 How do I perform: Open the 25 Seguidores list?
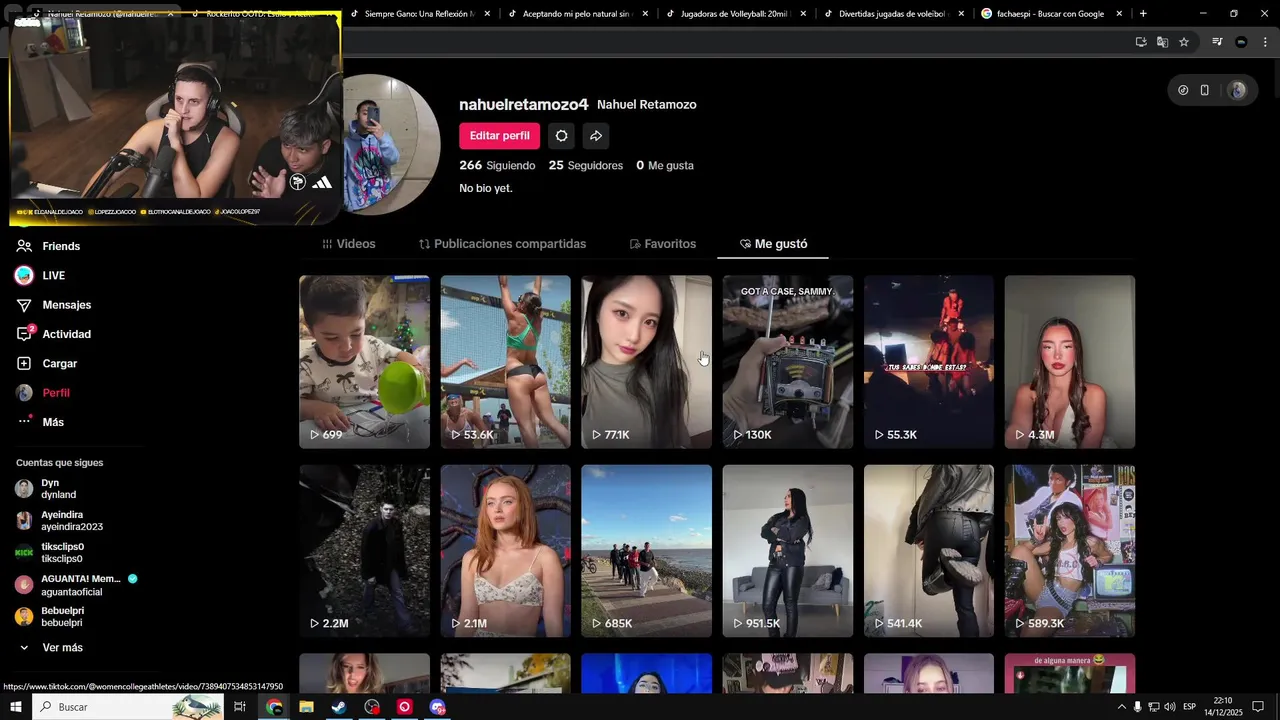(x=585, y=165)
